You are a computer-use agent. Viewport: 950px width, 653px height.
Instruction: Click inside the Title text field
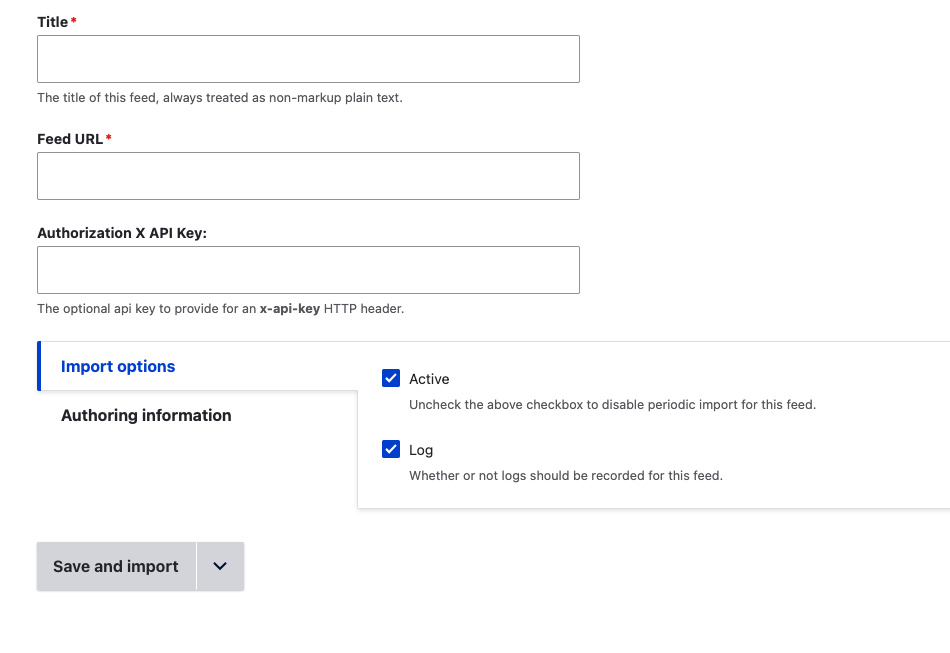click(x=308, y=59)
